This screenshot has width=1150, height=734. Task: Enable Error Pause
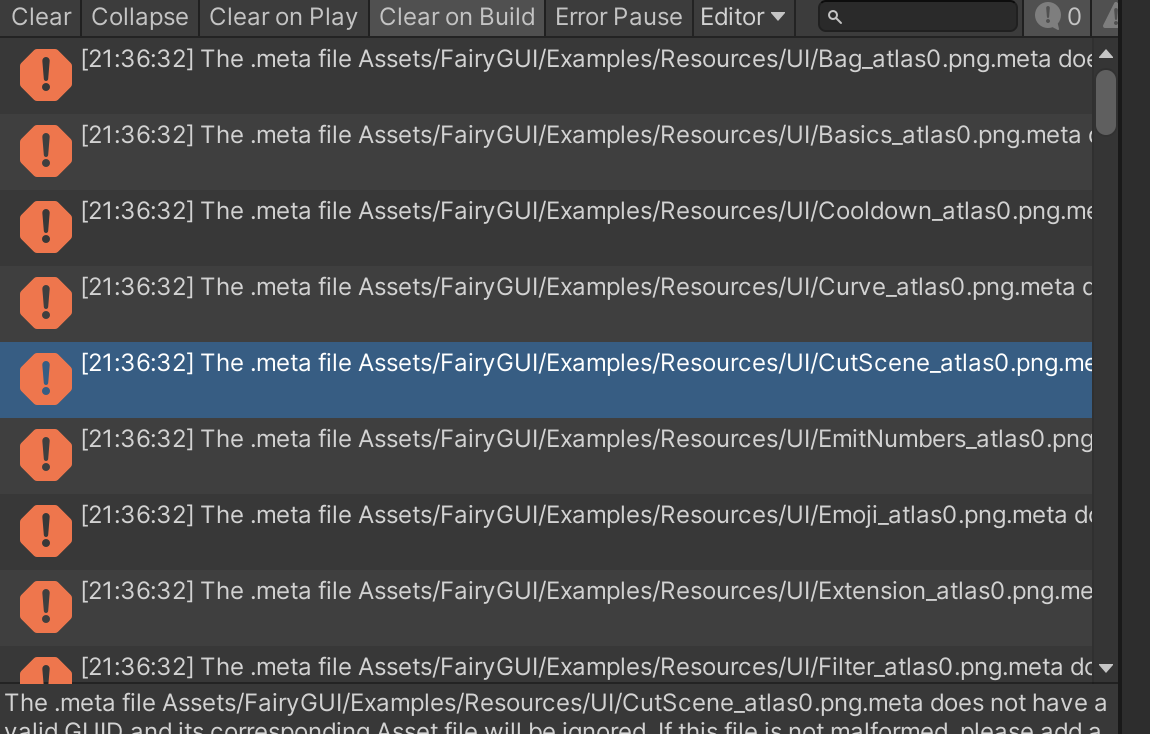coord(618,16)
